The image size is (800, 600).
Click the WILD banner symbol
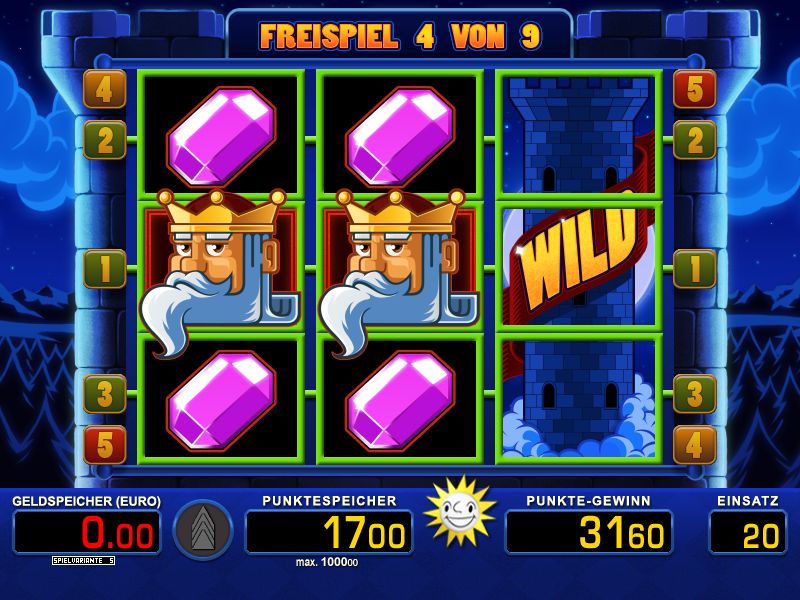point(579,260)
